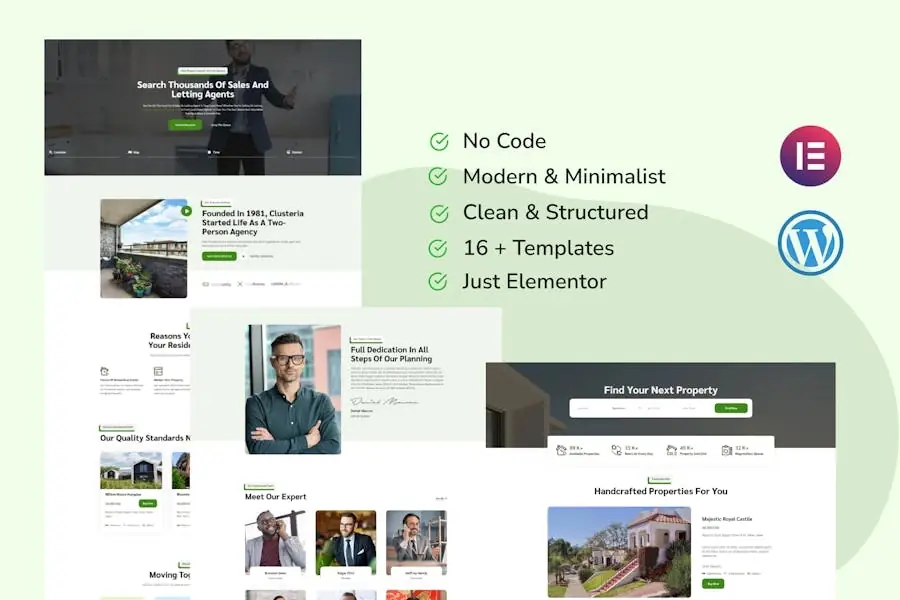Image resolution: width=900 pixels, height=600 pixels.
Task: Click green button under Majestic Royal Castle
Action: point(713,583)
